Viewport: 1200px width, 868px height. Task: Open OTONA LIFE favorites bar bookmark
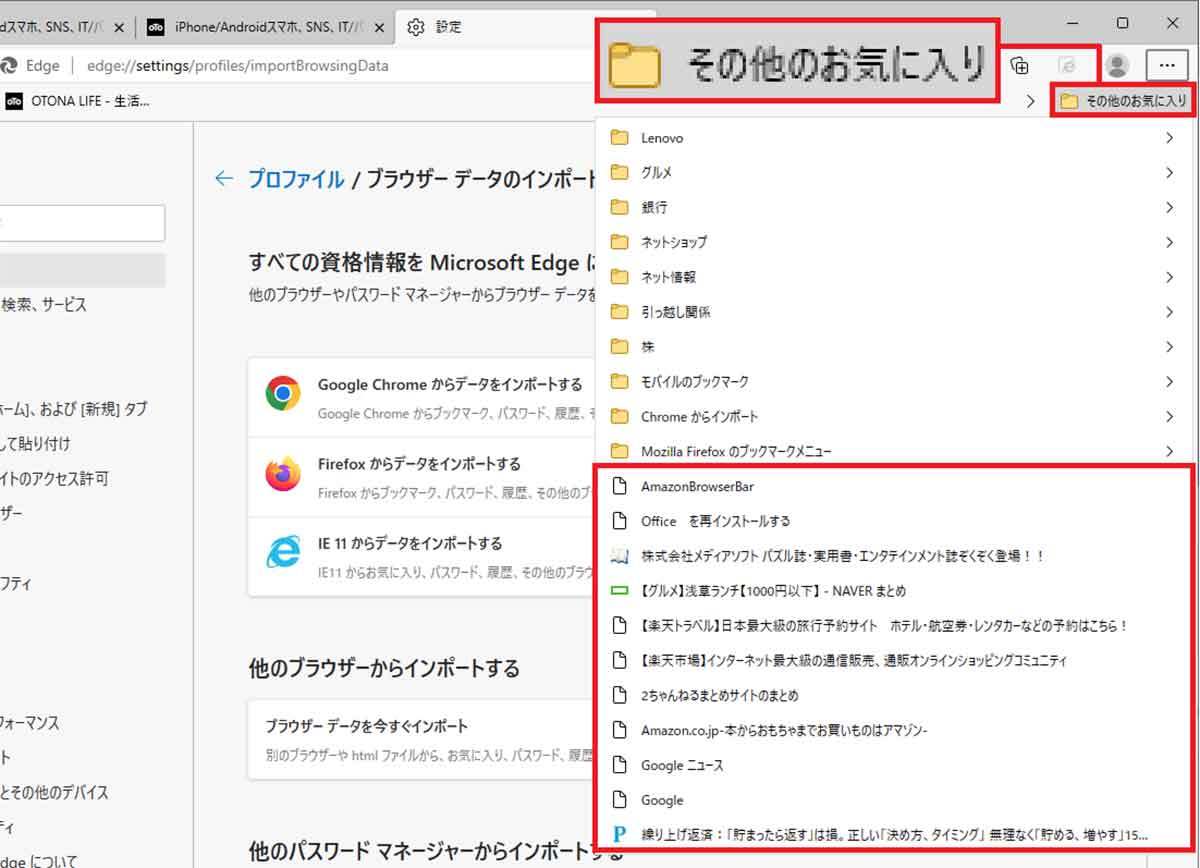point(78,101)
